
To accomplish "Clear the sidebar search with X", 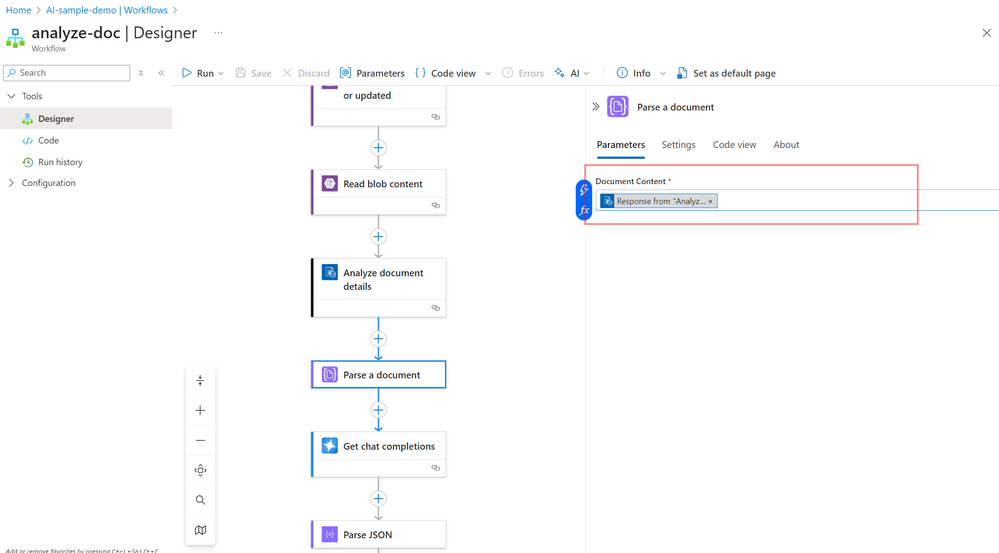I will click(141, 73).
